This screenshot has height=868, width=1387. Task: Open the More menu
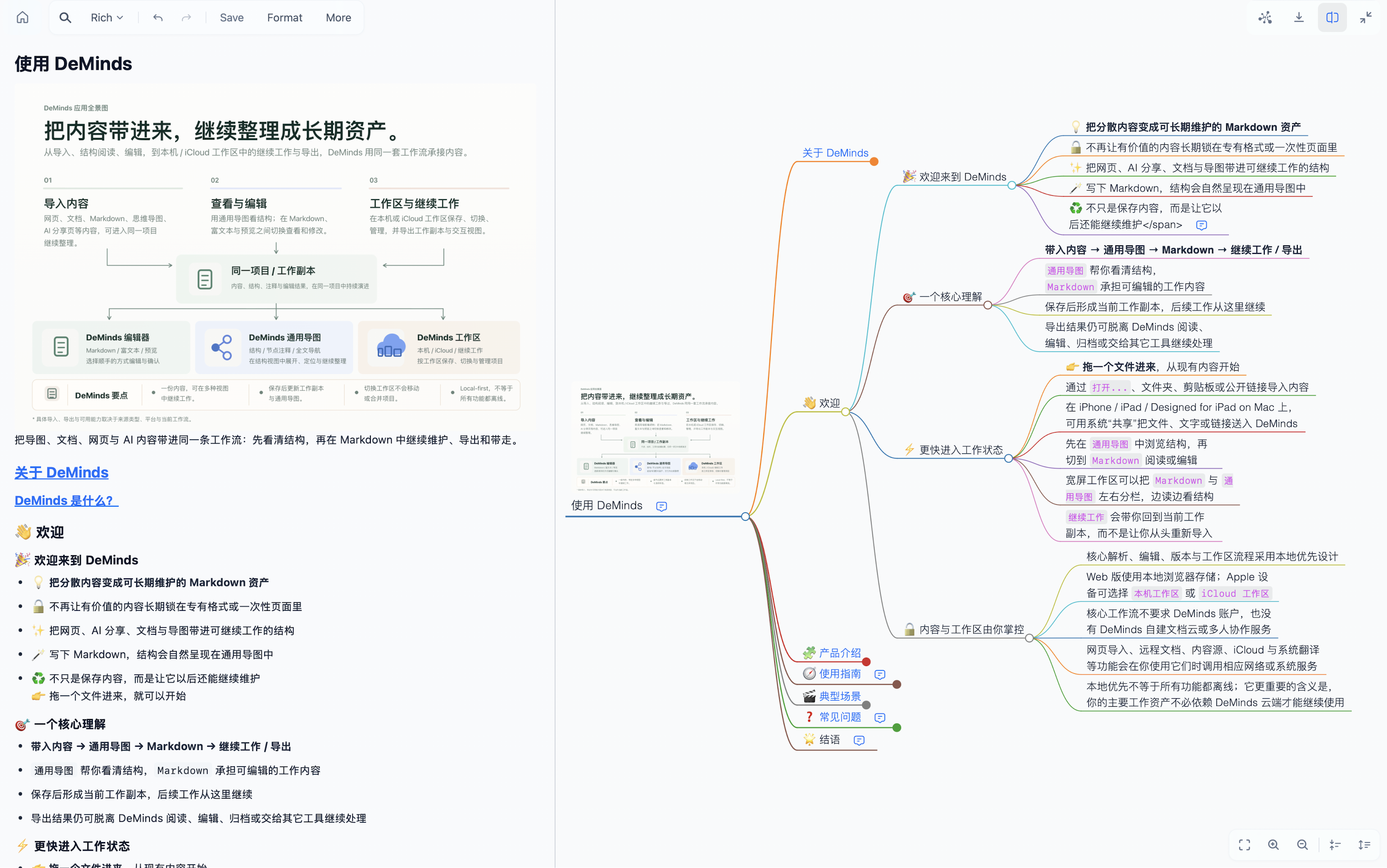tap(338, 18)
